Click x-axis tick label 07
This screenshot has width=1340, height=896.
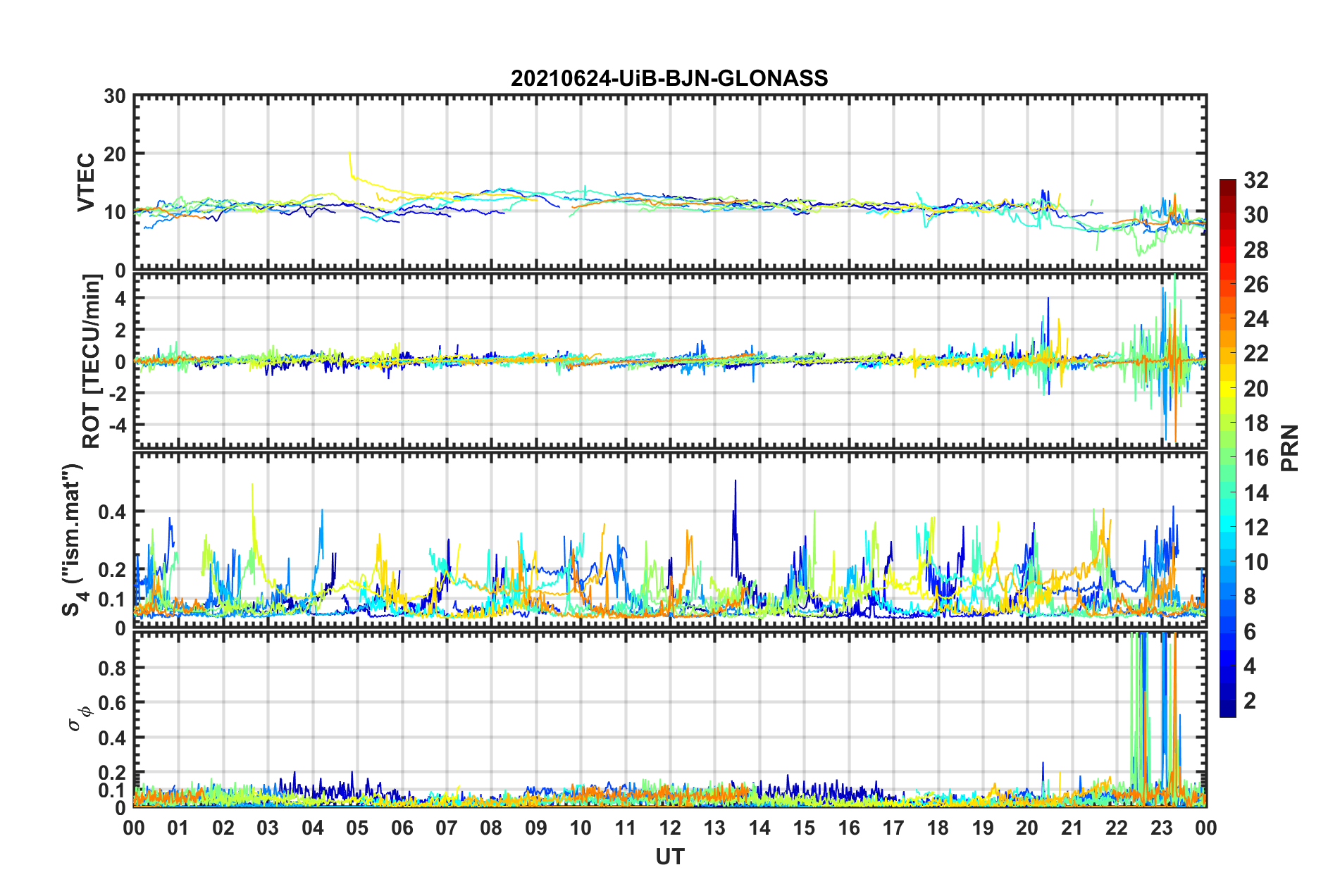447,828
